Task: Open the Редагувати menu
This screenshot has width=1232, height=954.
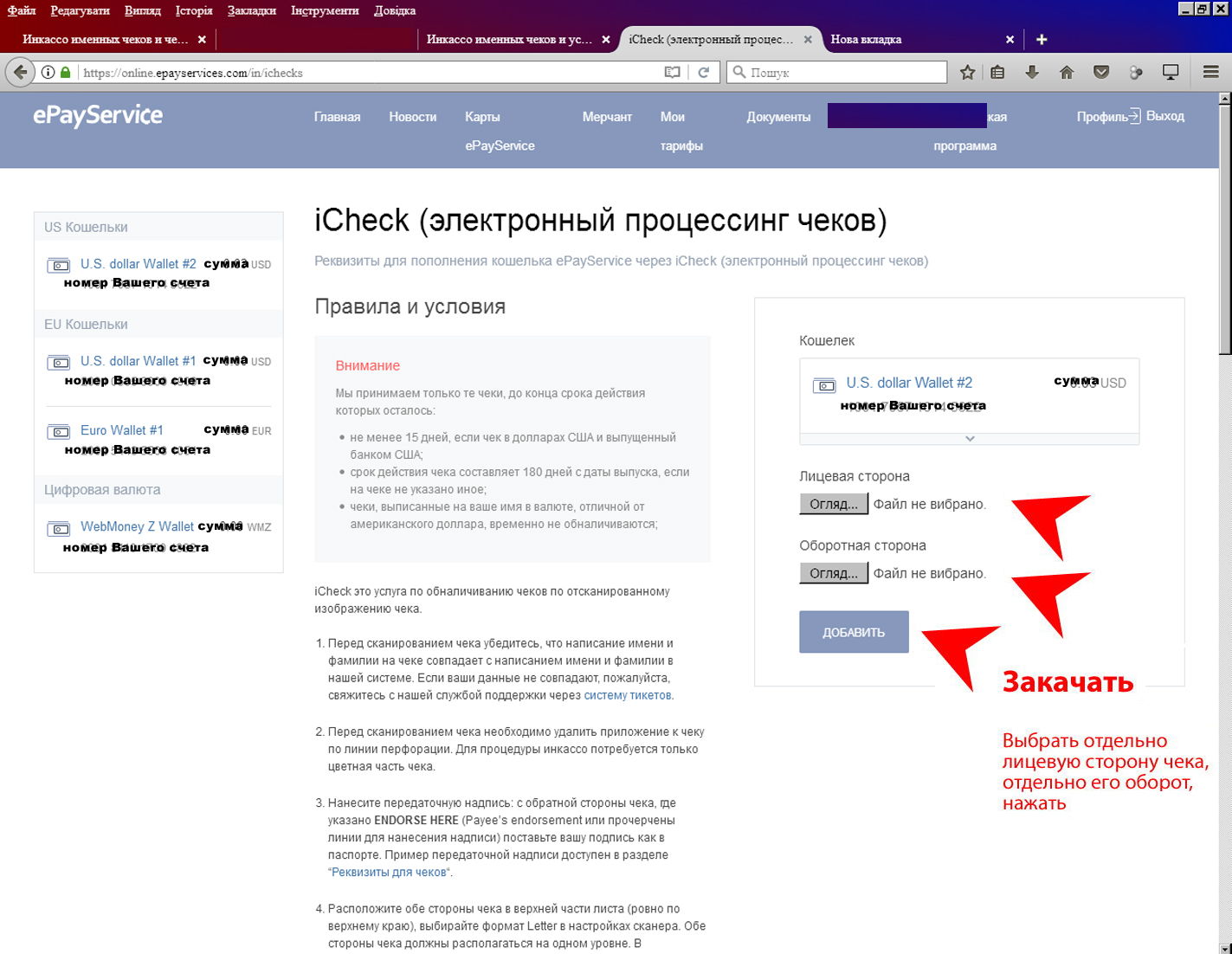Action: [x=80, y=10]
